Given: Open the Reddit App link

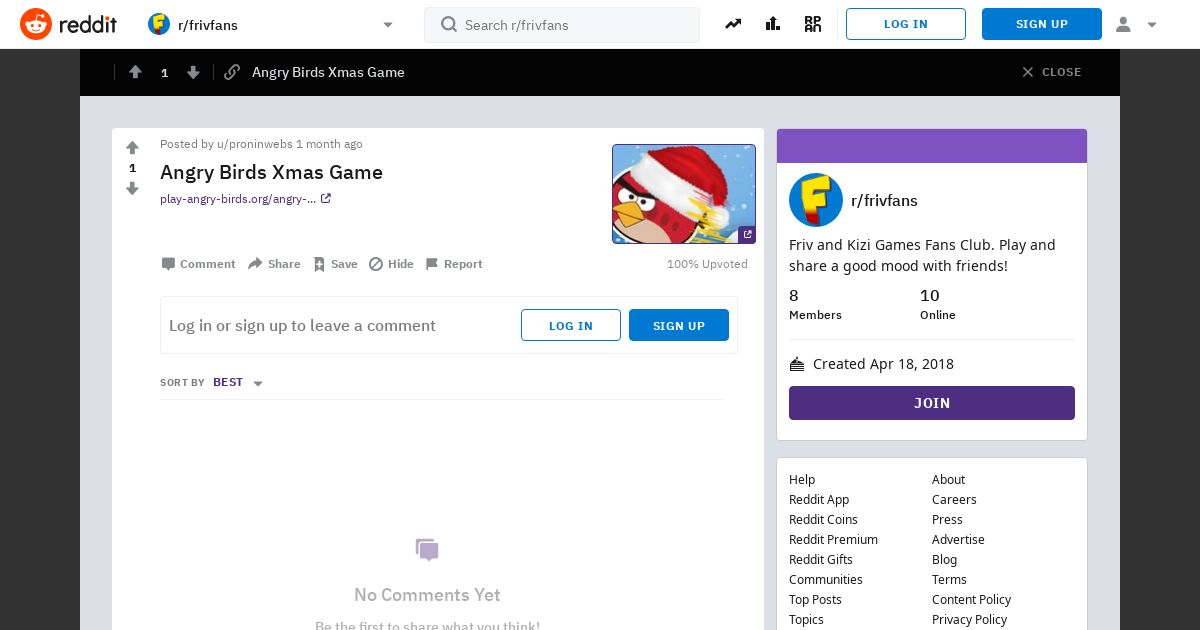Looking at the screenshot, I should click(x=819, y=500).
